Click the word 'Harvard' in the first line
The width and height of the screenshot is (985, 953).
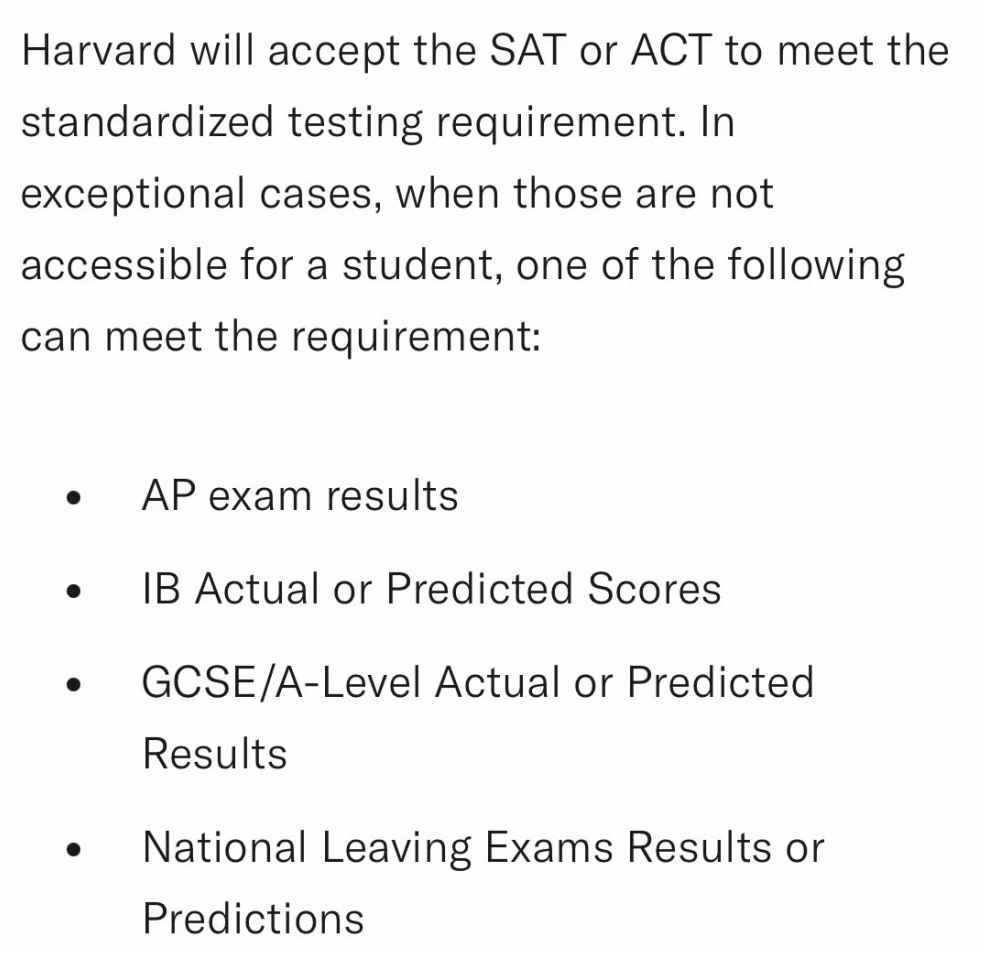(x=99, y=50)
